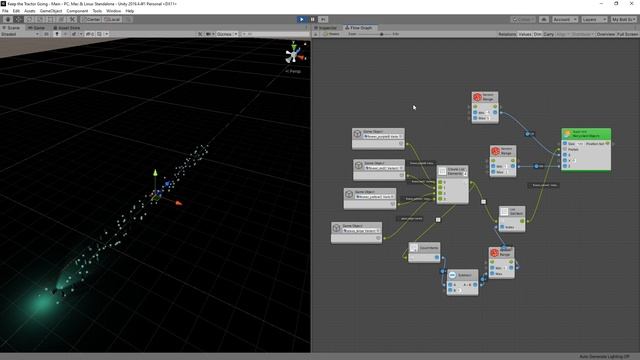Select the Rect tool in toolbar
This screenshot has width=640, height=360.
[x=50, y=19]
